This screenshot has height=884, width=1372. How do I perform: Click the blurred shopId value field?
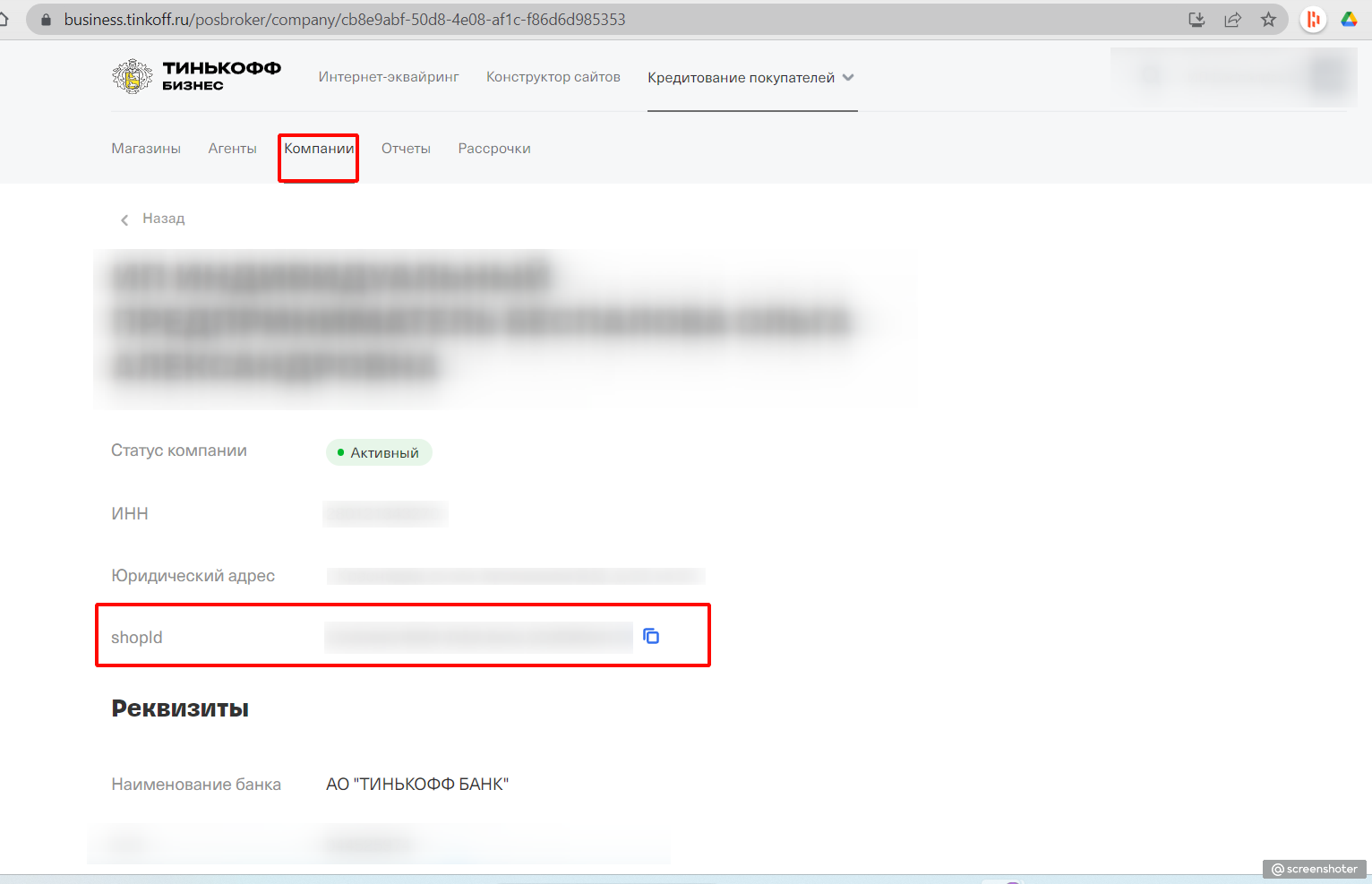pos(478,637)
